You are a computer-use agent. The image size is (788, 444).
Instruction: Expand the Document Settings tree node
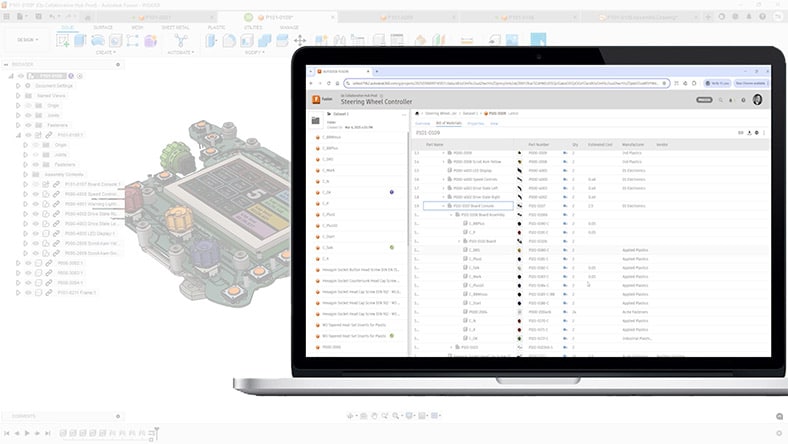(18, 86)
